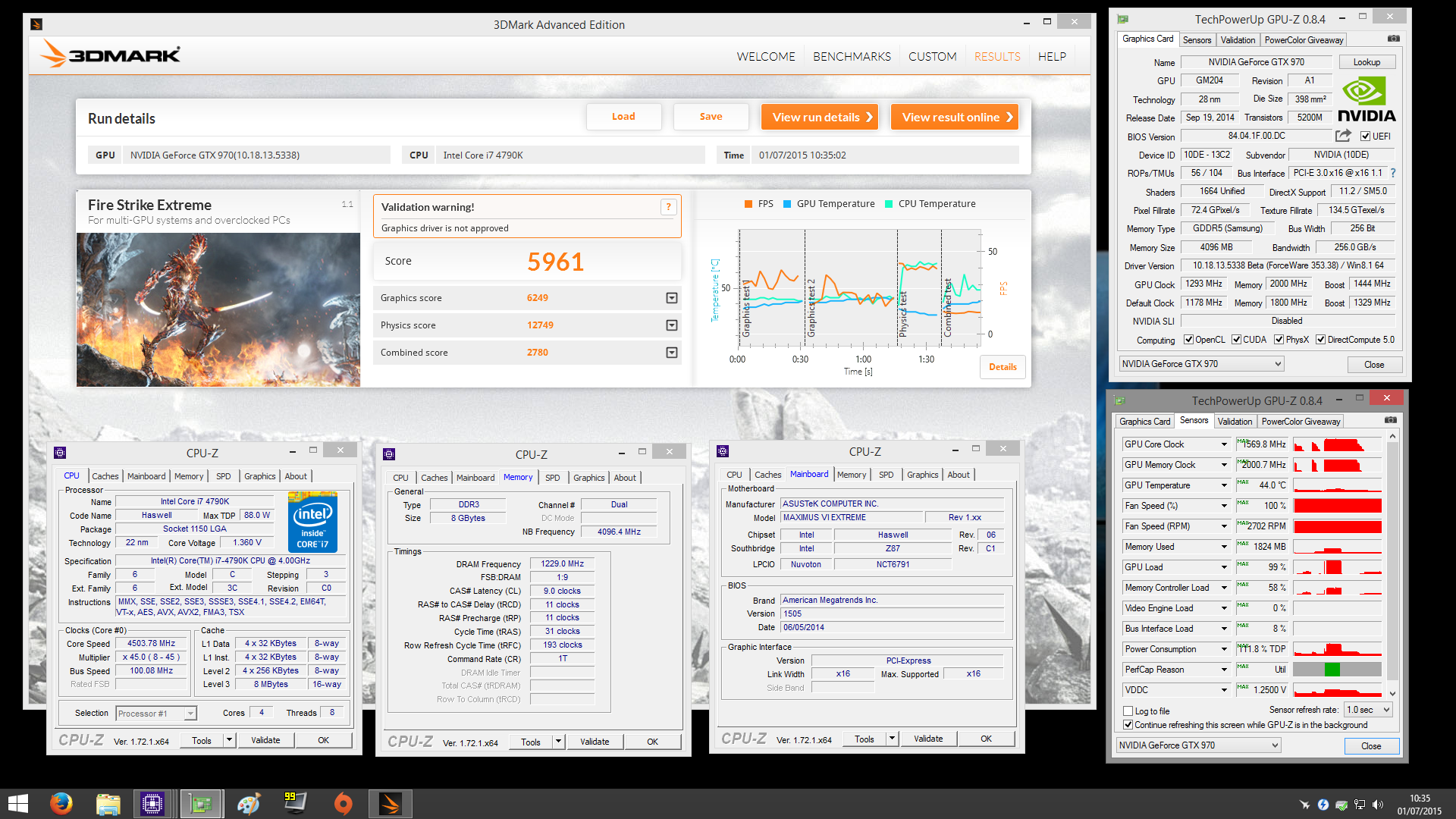Open Firefox from the taskbar
Image resolution: width=1456 pixels, height=819 pixels.
point(61,804)
